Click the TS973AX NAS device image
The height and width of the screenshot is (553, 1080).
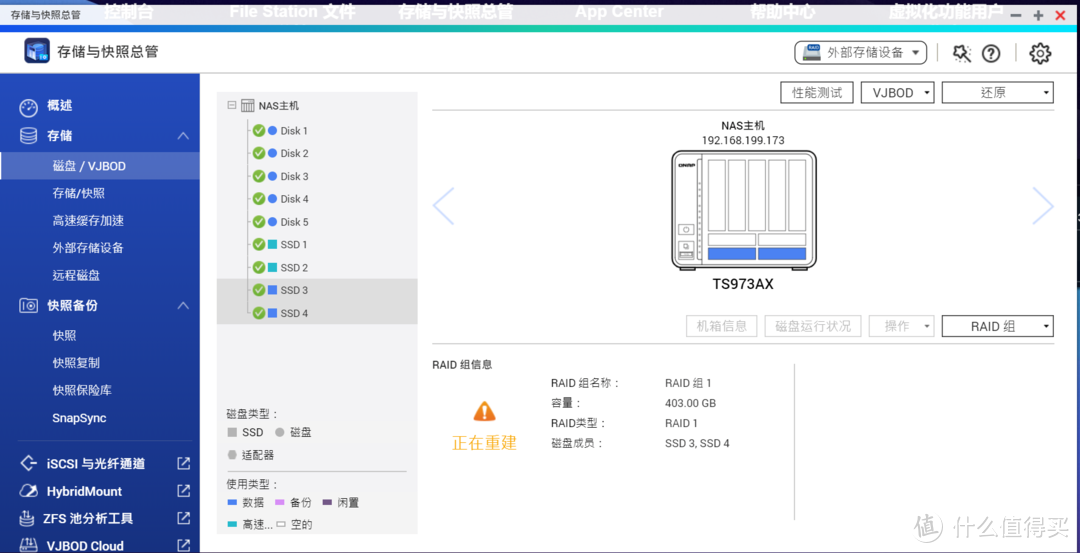click(743, 210)
